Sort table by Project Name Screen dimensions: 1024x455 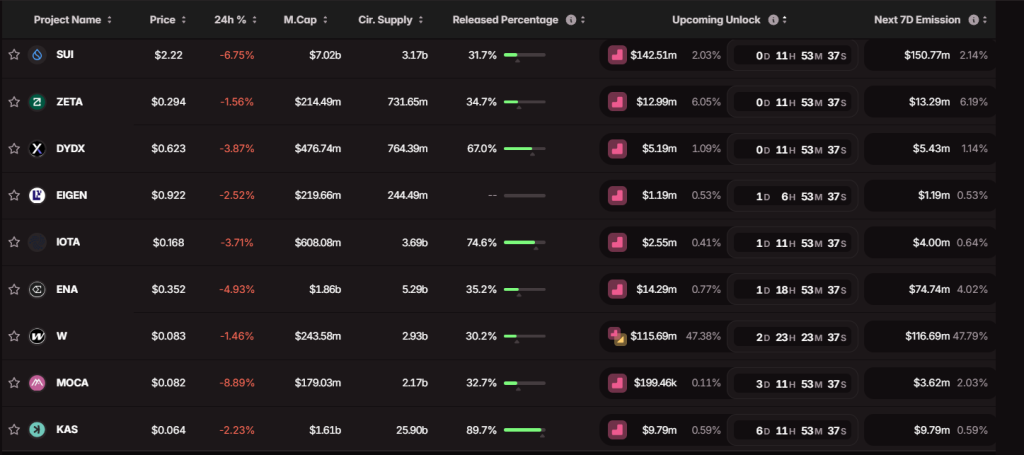(72, 20)
